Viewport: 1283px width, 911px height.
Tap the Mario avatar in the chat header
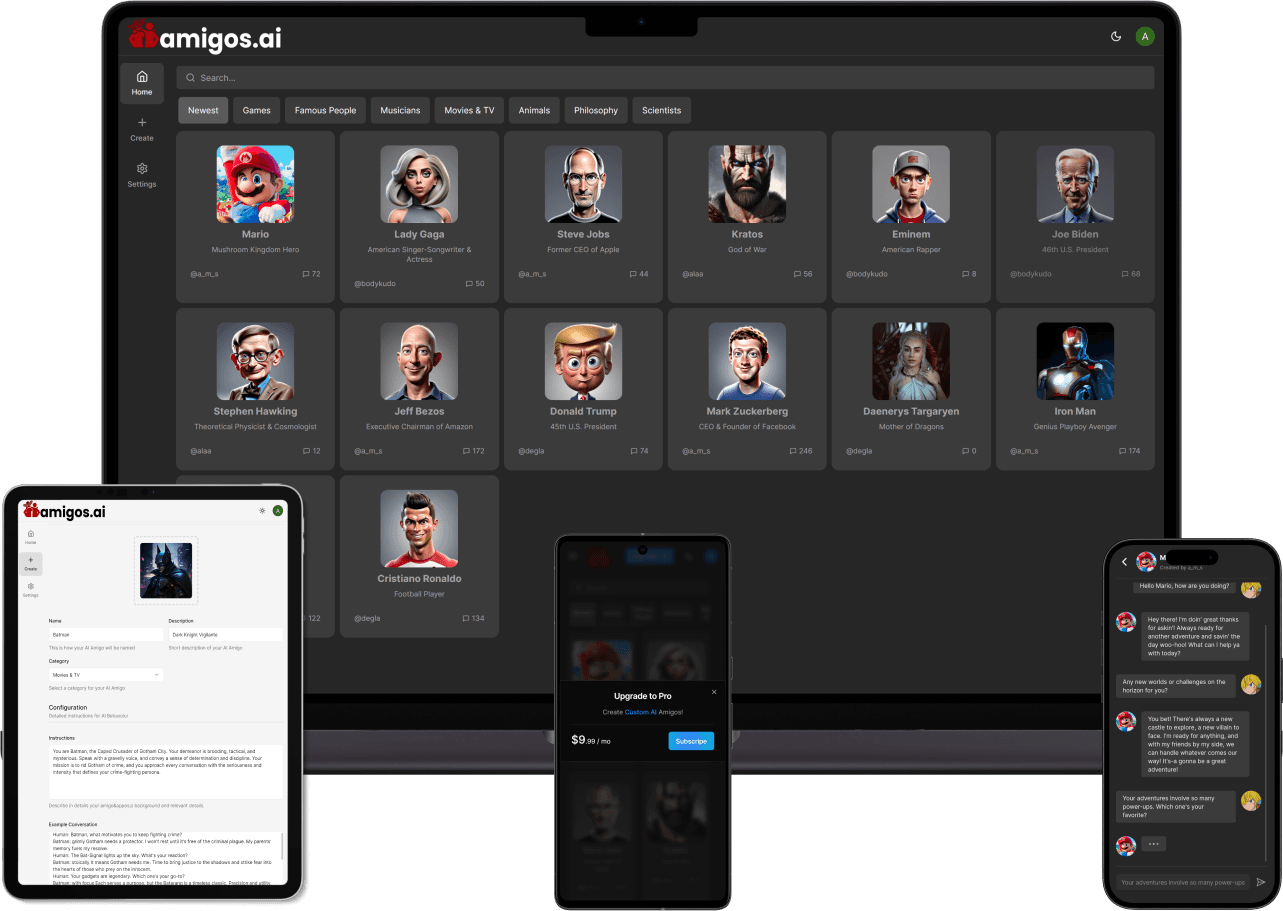pos(1146,562)
